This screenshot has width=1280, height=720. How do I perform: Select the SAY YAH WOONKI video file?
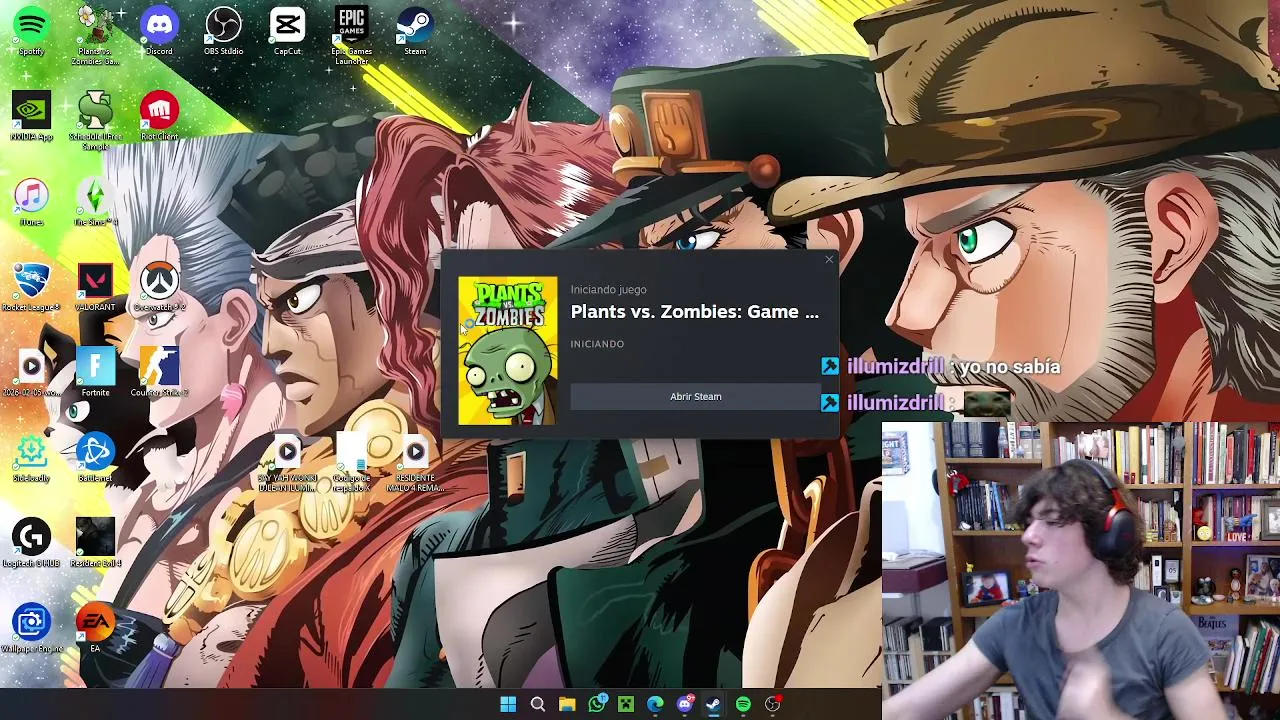coord(287,463)
